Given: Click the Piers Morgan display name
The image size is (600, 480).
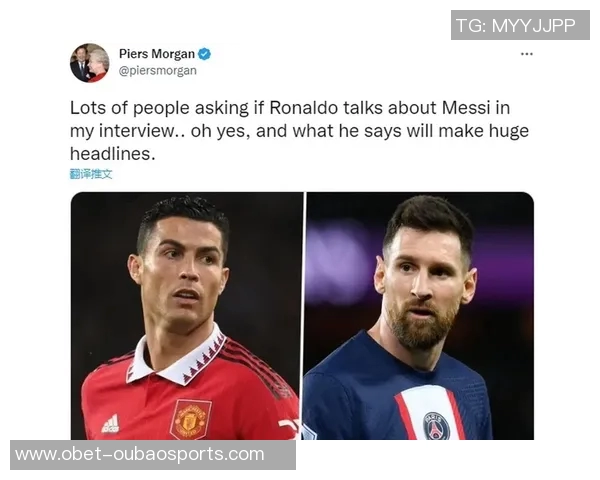Looking at the screenshot, I should coord(157,54).
